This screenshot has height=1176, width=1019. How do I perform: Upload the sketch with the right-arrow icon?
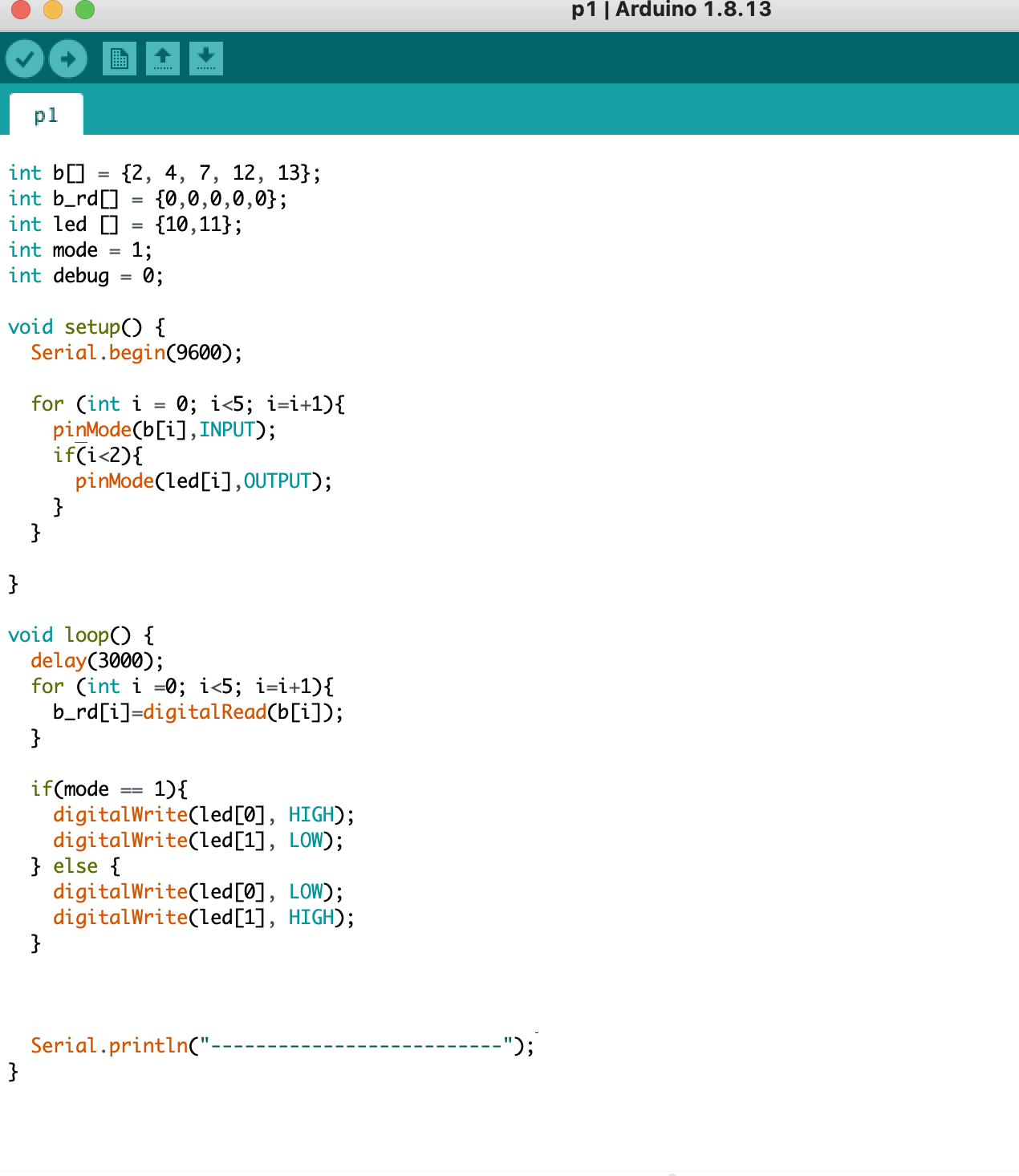67,58
